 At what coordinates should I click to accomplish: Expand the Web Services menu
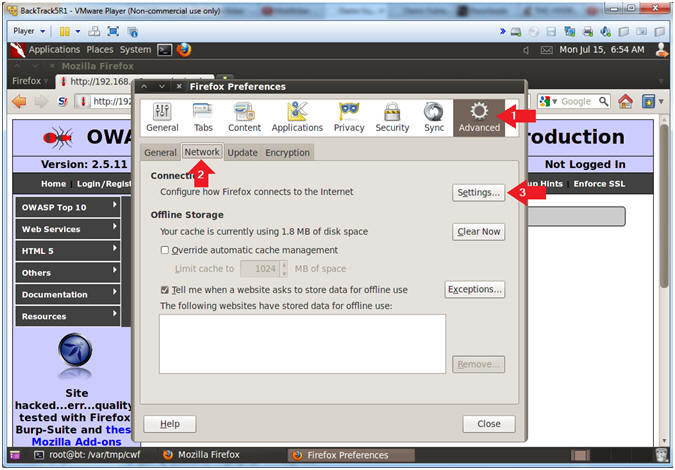[68, 229]
